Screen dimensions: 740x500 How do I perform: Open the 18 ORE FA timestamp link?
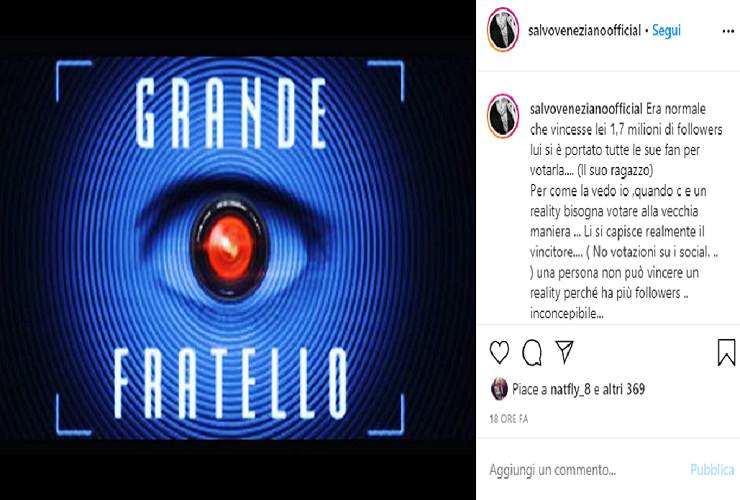[509, 419]
